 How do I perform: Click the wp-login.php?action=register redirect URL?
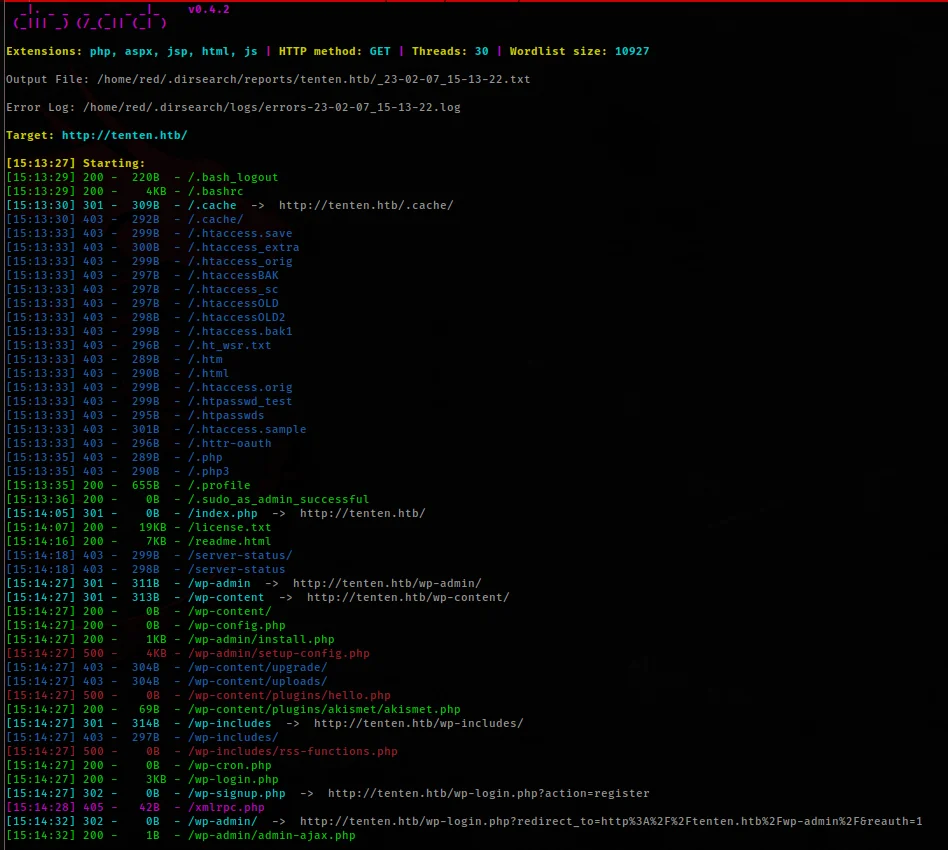(489, 793)
